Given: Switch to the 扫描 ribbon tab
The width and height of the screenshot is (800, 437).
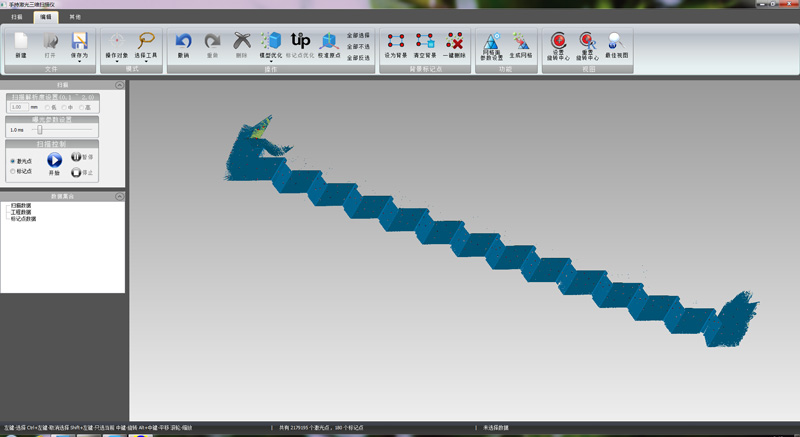Looking at the screenshot, I should point(17,17).
